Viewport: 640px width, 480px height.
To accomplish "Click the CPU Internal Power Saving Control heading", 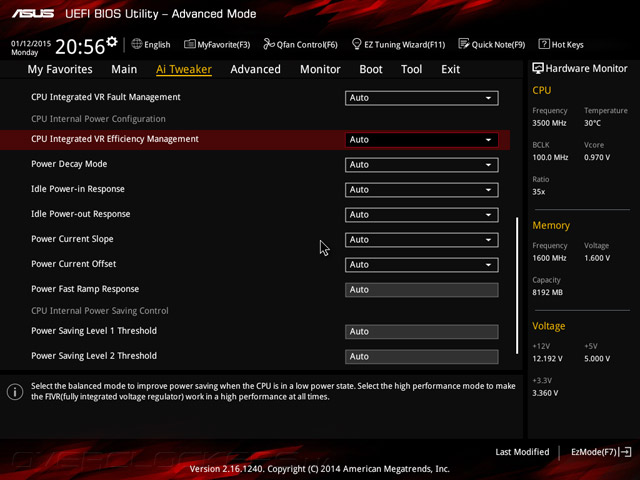I will tap(100, 311).
